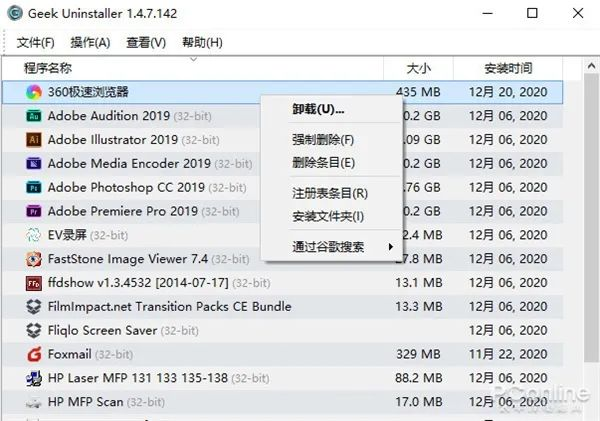Sort list by 安装时间 column header
This screenshot has width=600, height=421.
click(x=508, y=68)
